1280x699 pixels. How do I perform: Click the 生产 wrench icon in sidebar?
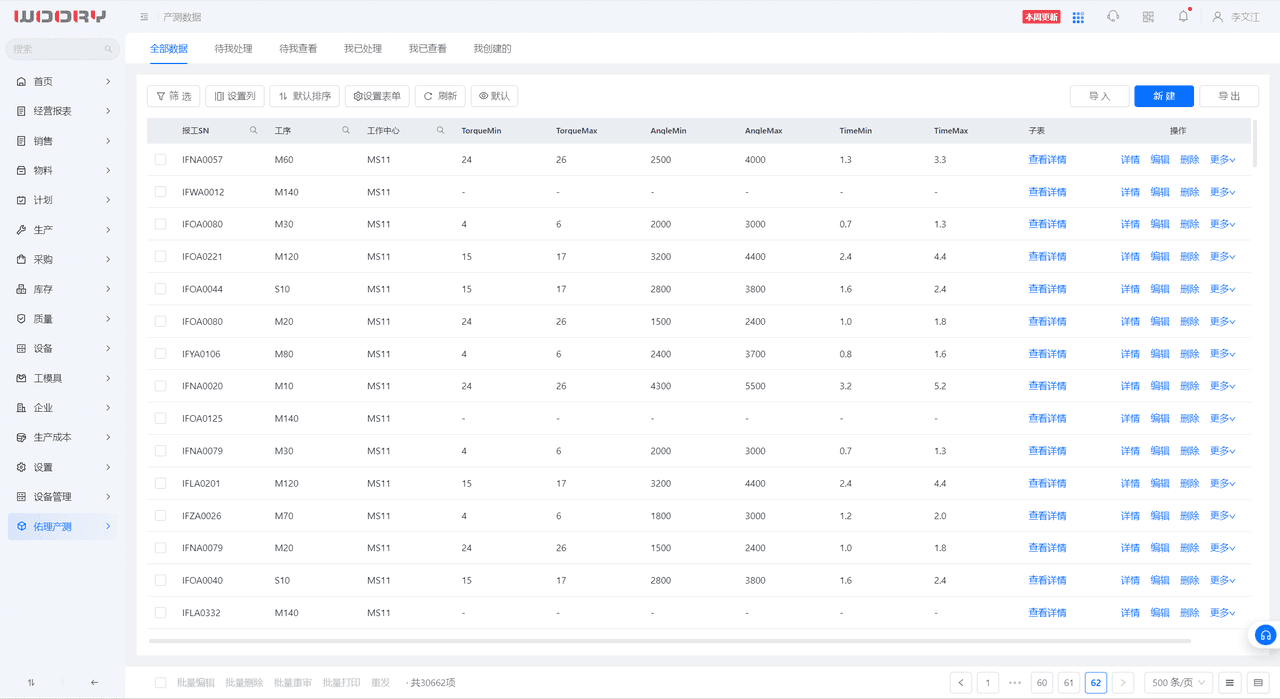[22, 230]
